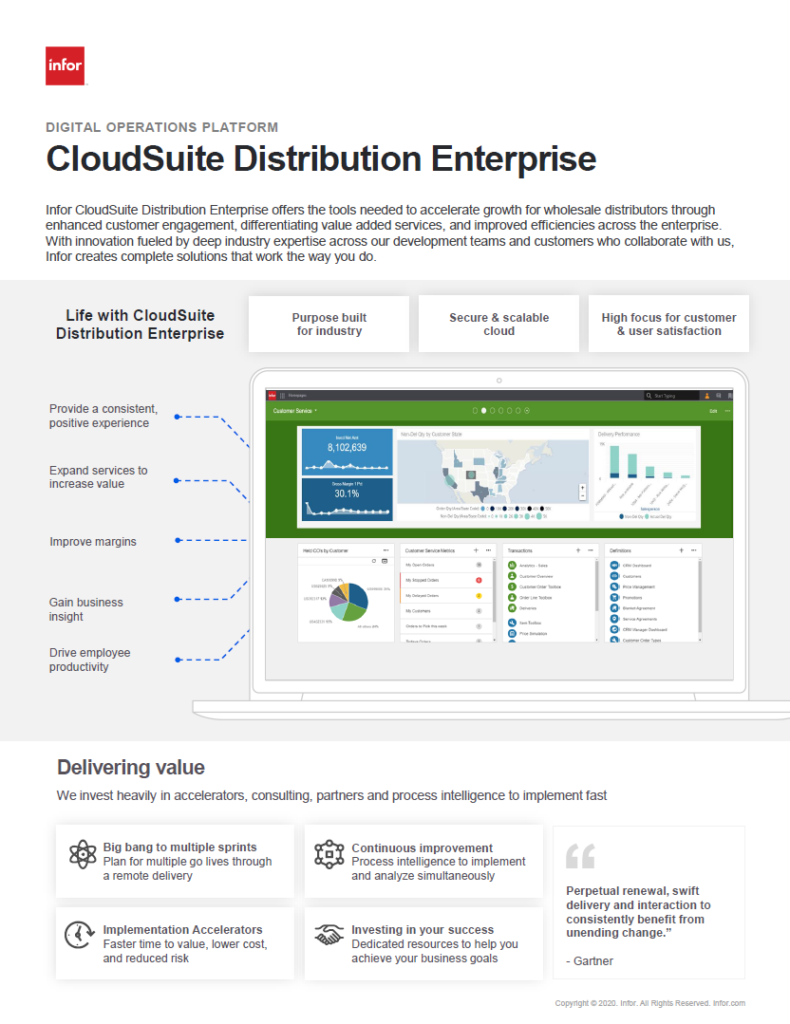Open Analytics - Sales icon in Transactions
The image size is (790, 1024).
[512, 566]
